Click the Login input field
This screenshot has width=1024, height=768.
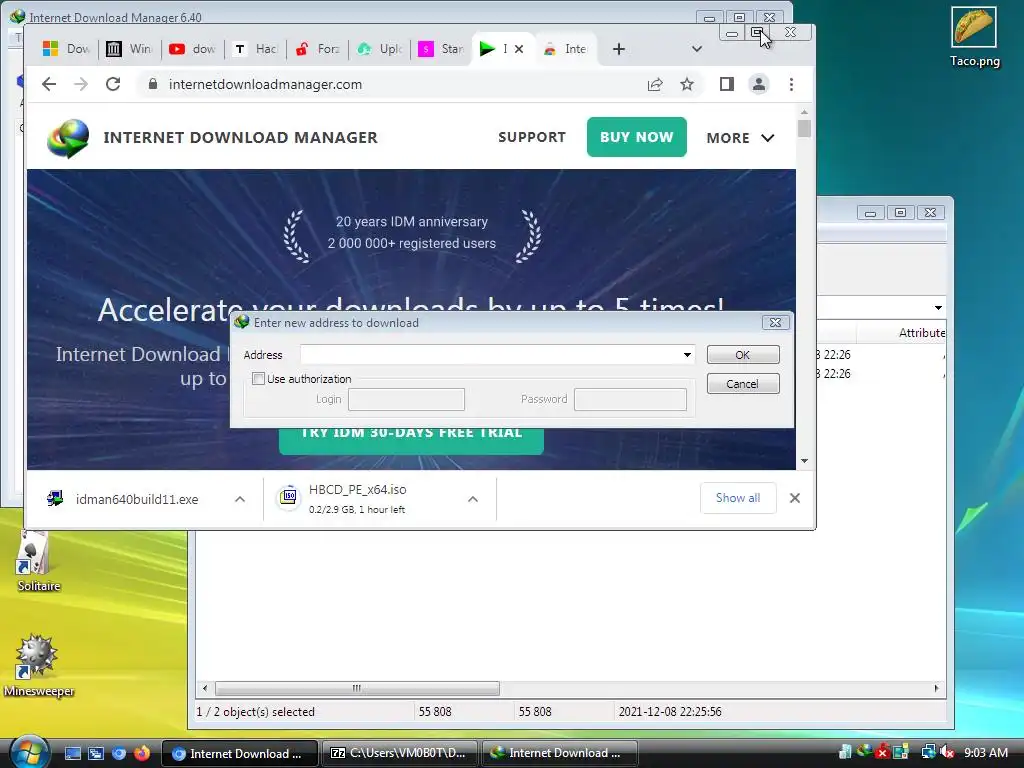[x=406, y=399]
